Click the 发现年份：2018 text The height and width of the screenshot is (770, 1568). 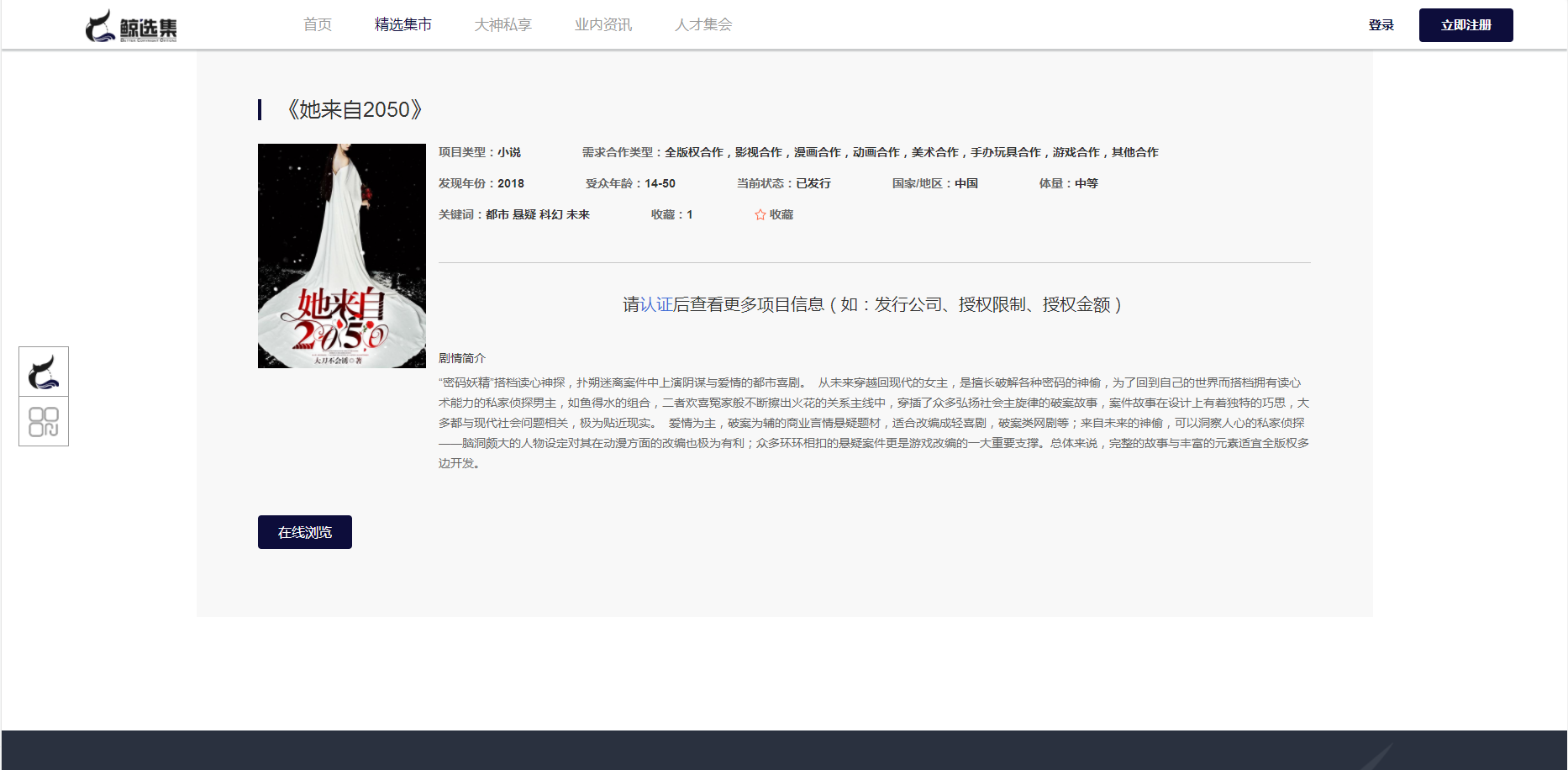pos(481,183)
